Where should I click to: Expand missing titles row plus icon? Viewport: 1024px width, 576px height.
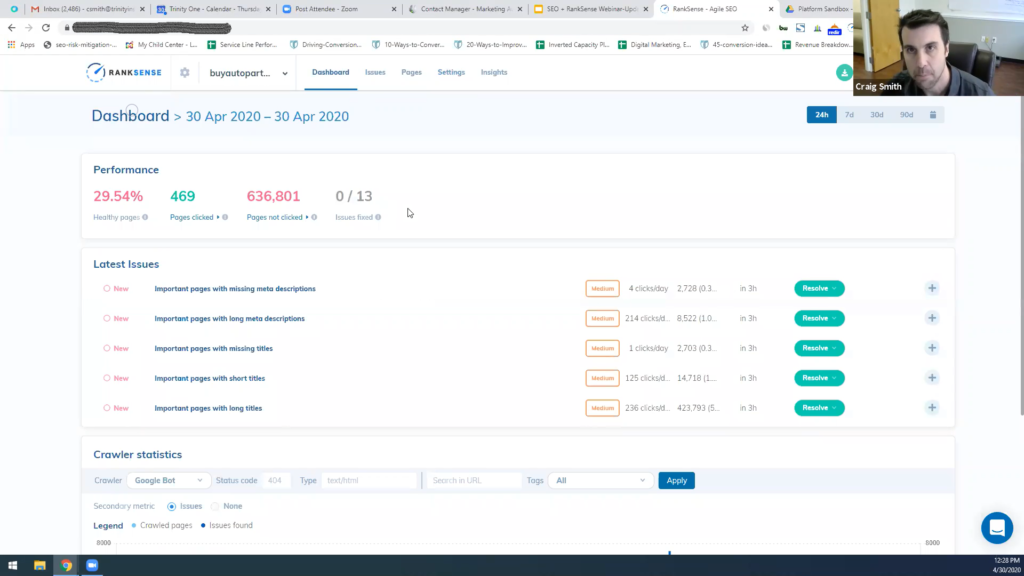[932, 348]
